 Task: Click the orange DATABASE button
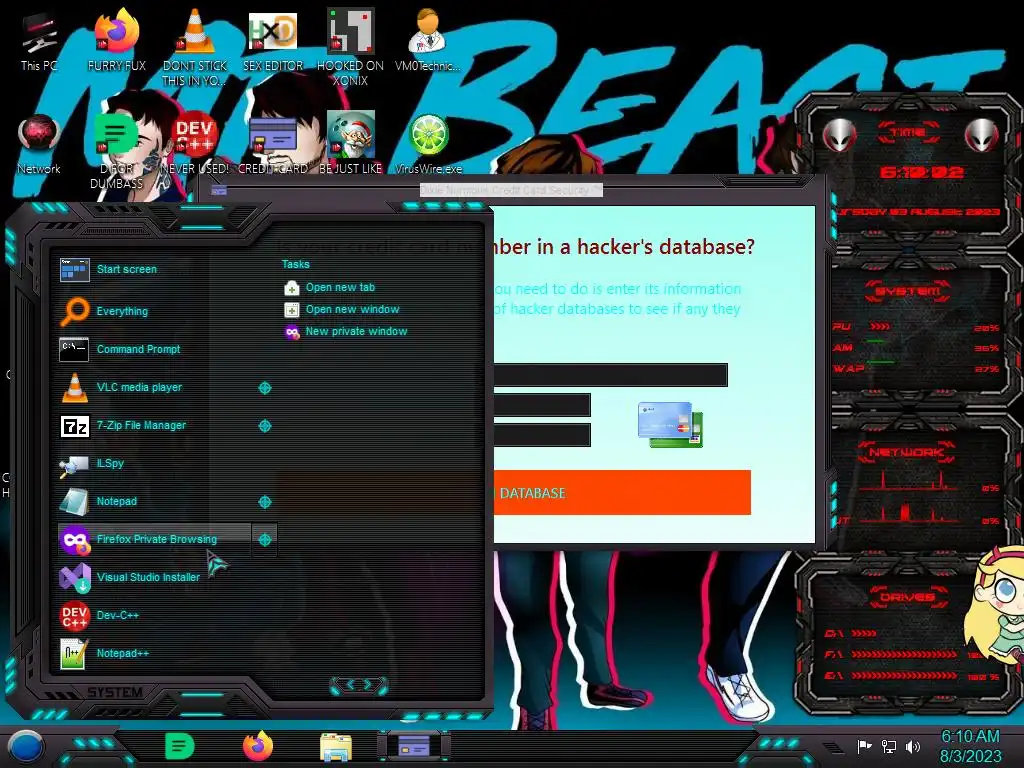point(622,493)
